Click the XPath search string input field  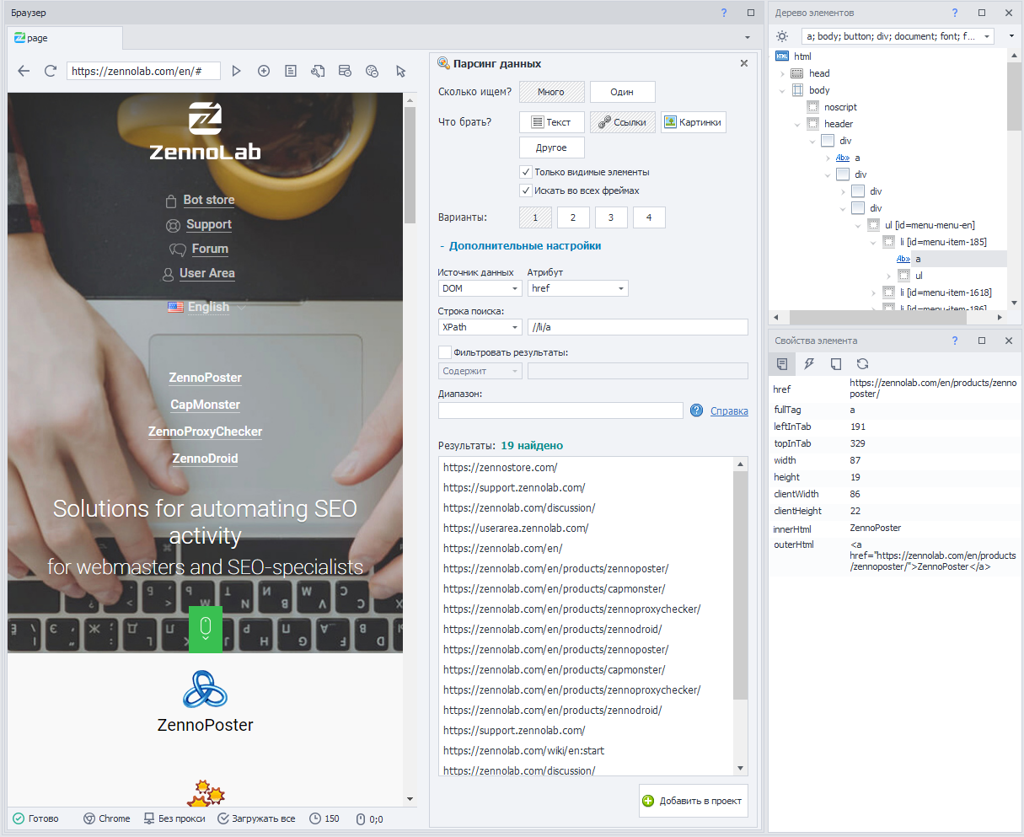click(637, 327)
